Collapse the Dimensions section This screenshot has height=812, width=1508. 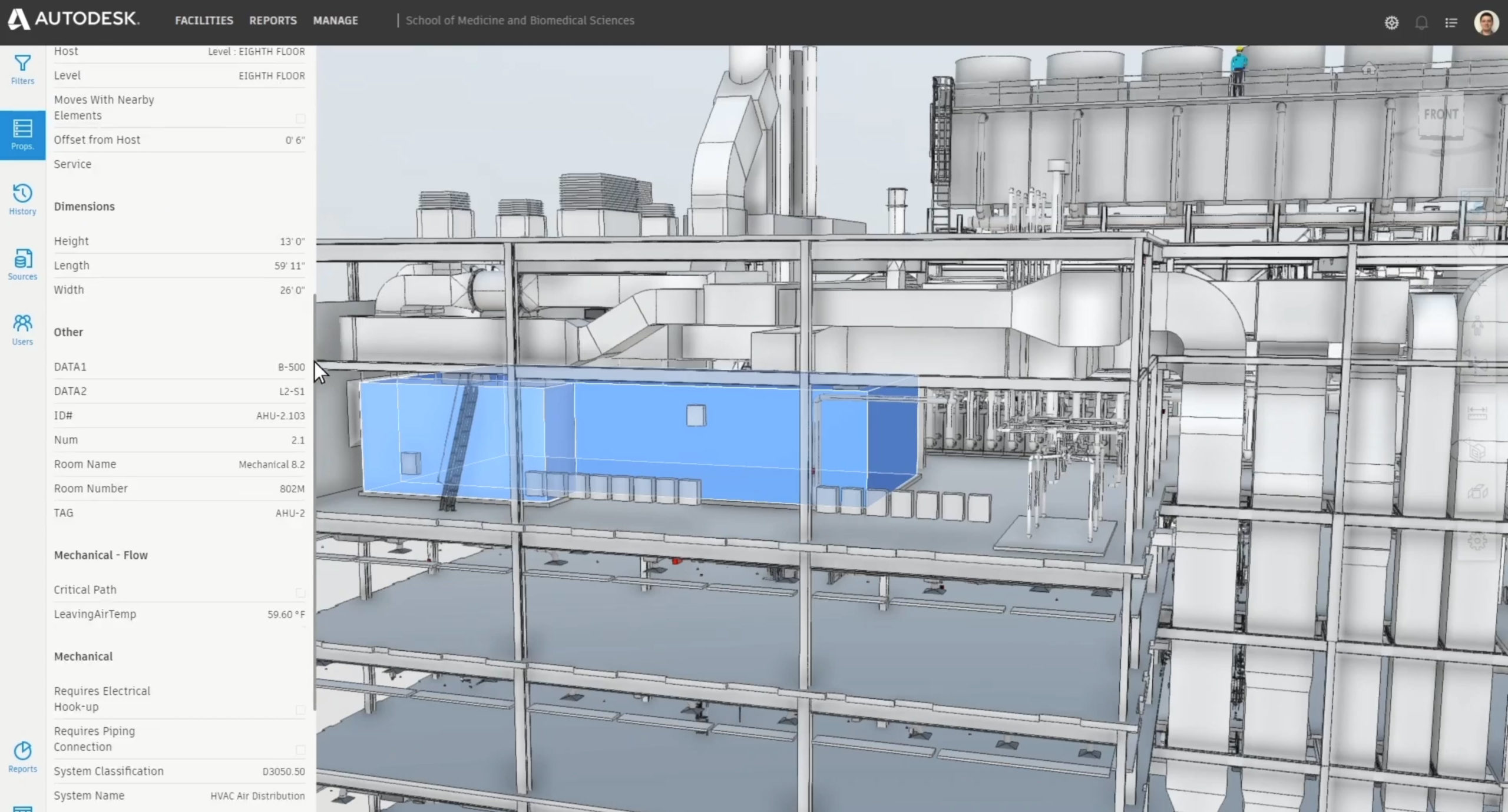coord(84,206)
